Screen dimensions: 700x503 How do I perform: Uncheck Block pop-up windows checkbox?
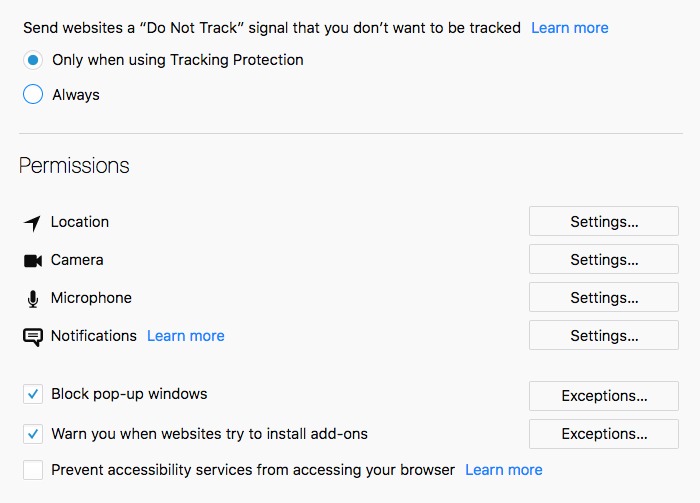(x=33, y=394)
